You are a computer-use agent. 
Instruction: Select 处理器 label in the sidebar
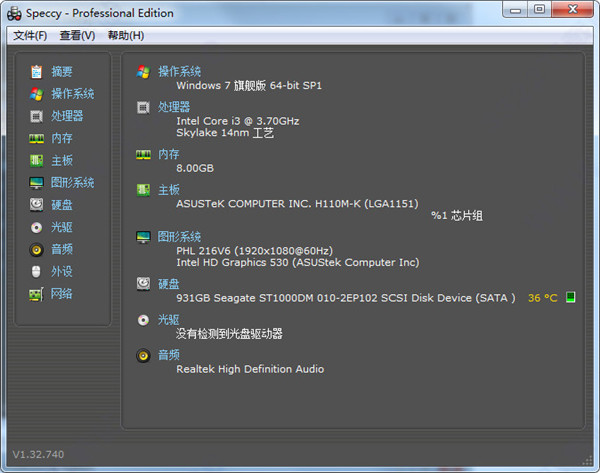(x=67, y=116)
